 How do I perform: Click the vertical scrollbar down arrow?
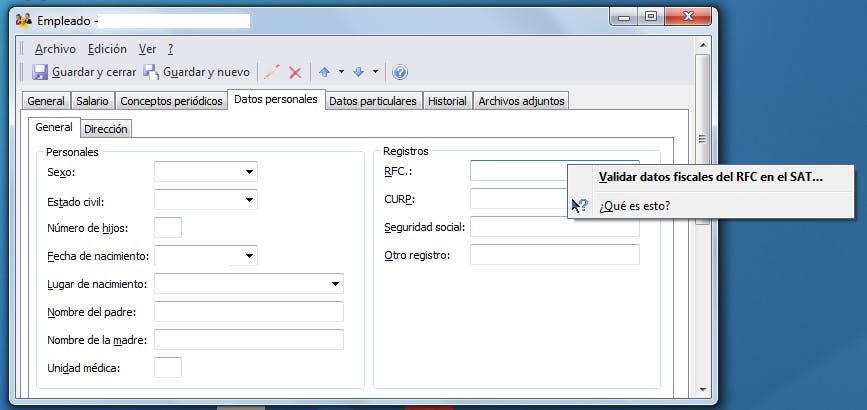coord(702,390)
